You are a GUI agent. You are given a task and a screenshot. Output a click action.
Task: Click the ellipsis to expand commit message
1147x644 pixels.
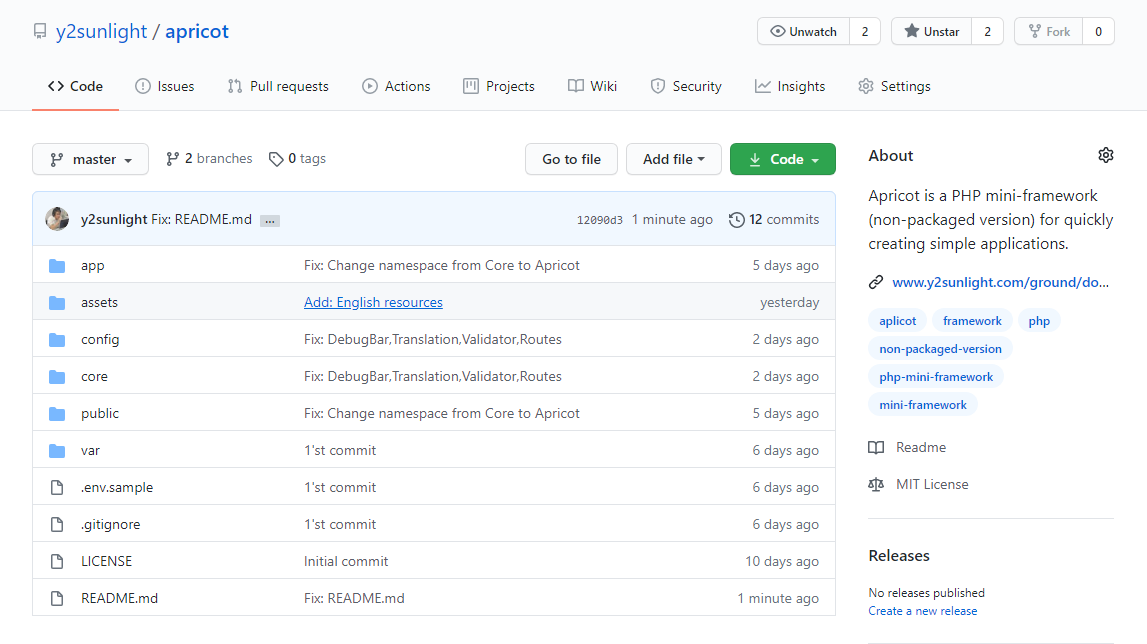269,220
